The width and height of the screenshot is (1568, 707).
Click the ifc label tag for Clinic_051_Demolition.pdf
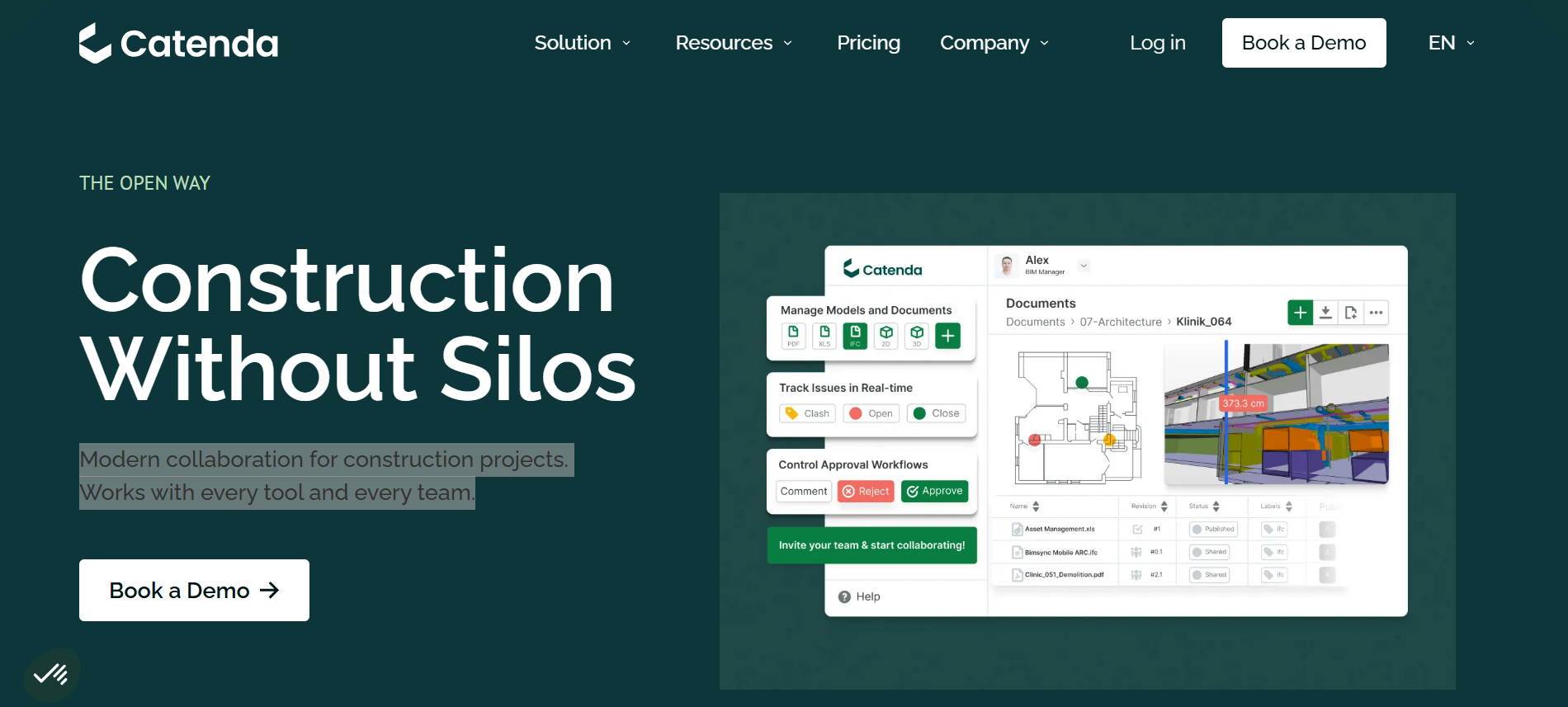coord(1275,575)
